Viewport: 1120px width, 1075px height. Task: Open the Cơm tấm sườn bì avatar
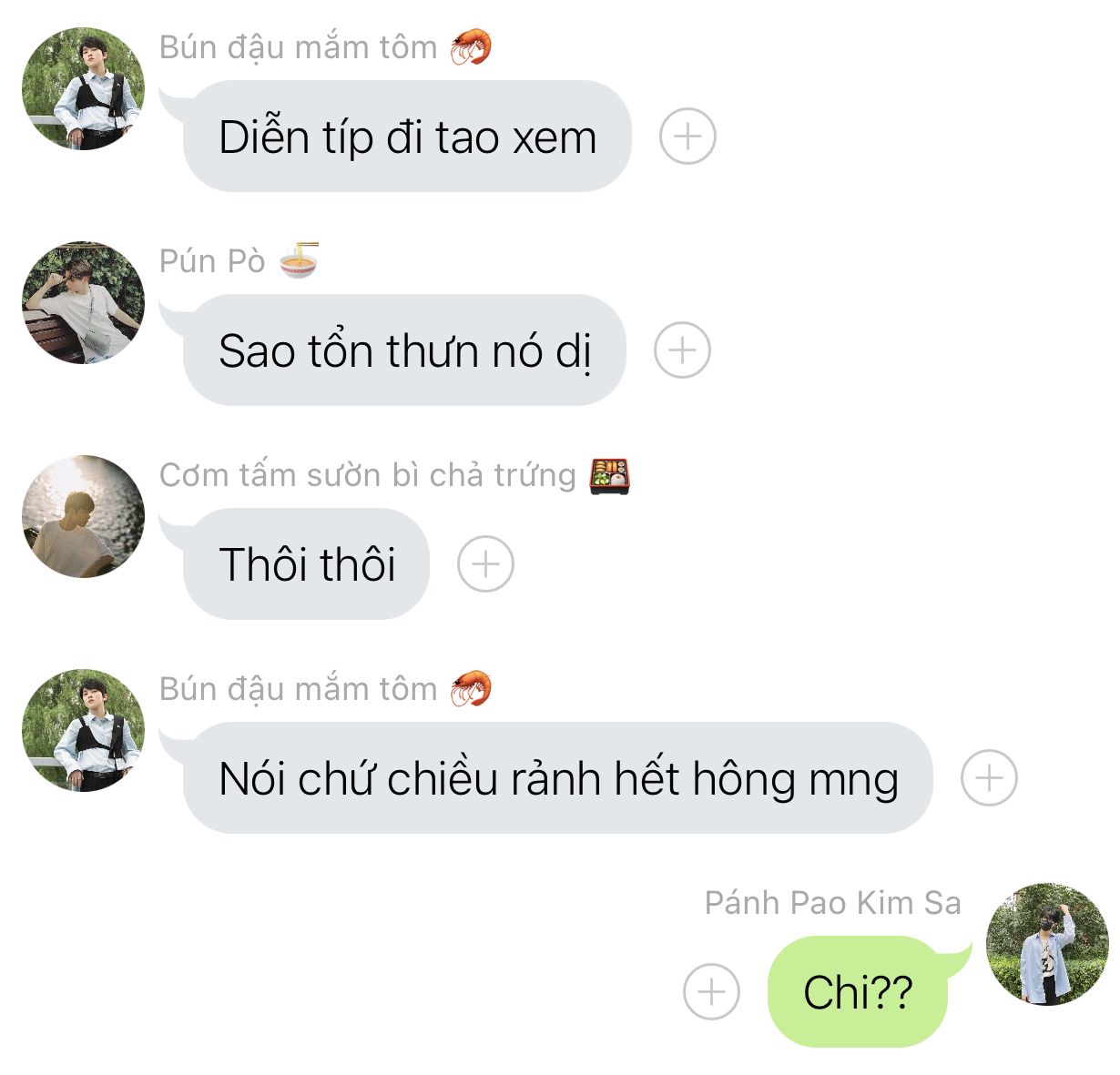pyautogui.click(x=83, y=516)
